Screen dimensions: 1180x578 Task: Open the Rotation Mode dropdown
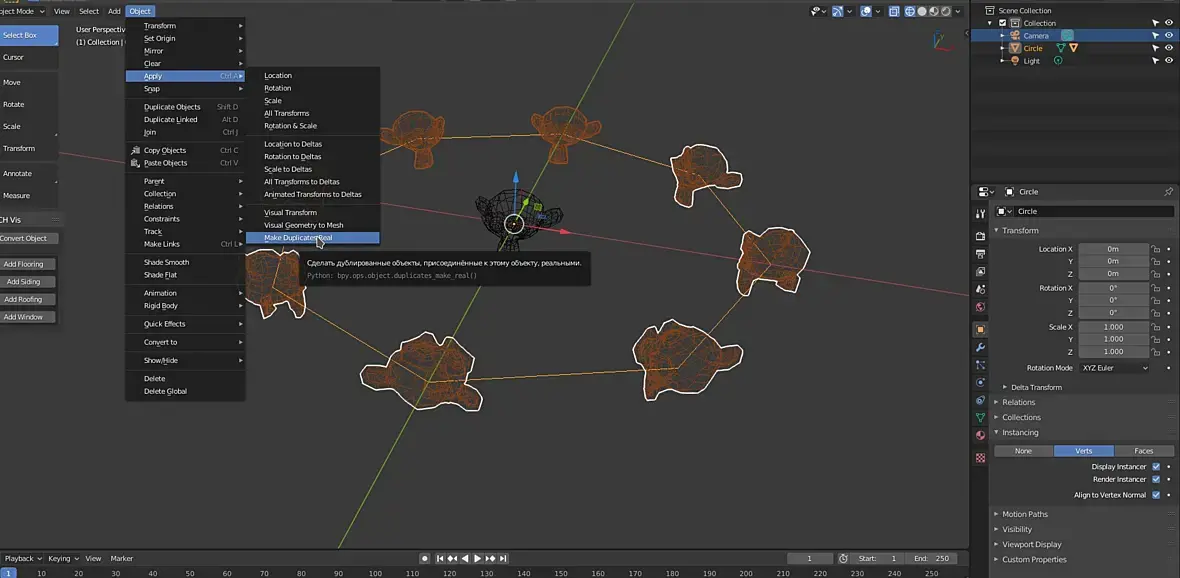pos(1114,368)
